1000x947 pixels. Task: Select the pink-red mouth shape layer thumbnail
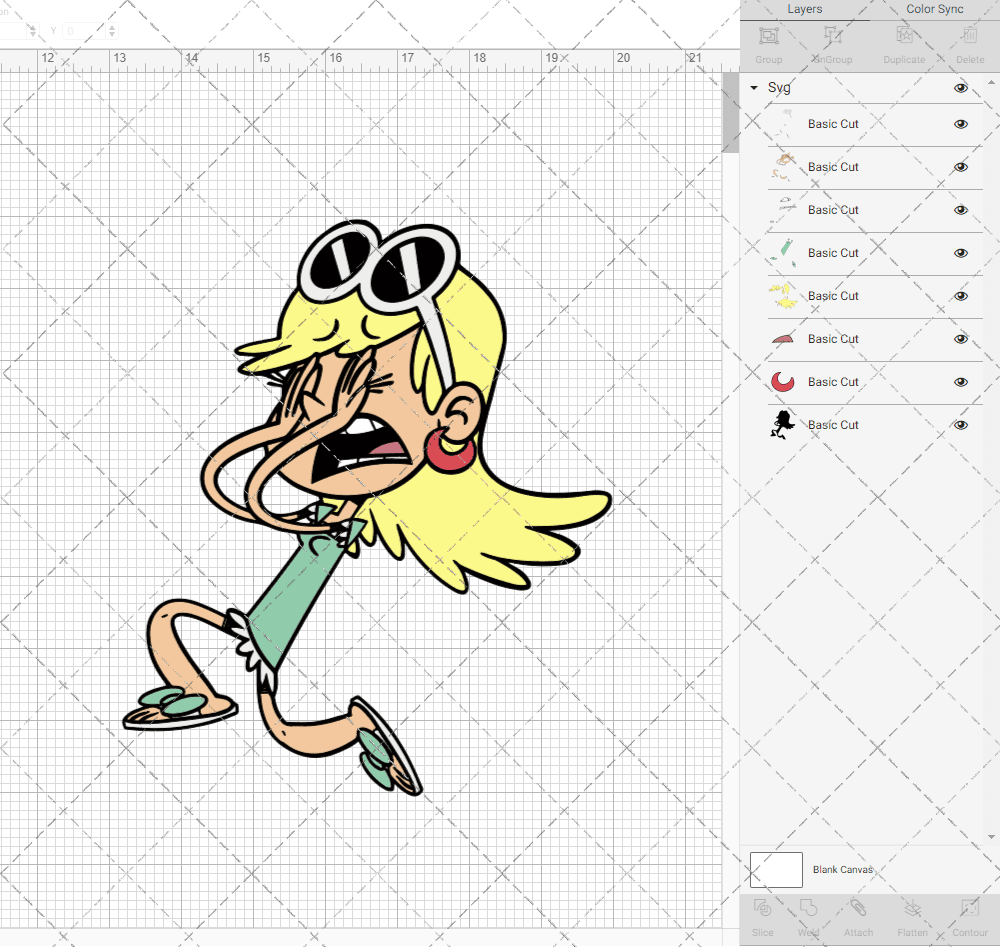[783, 339]
